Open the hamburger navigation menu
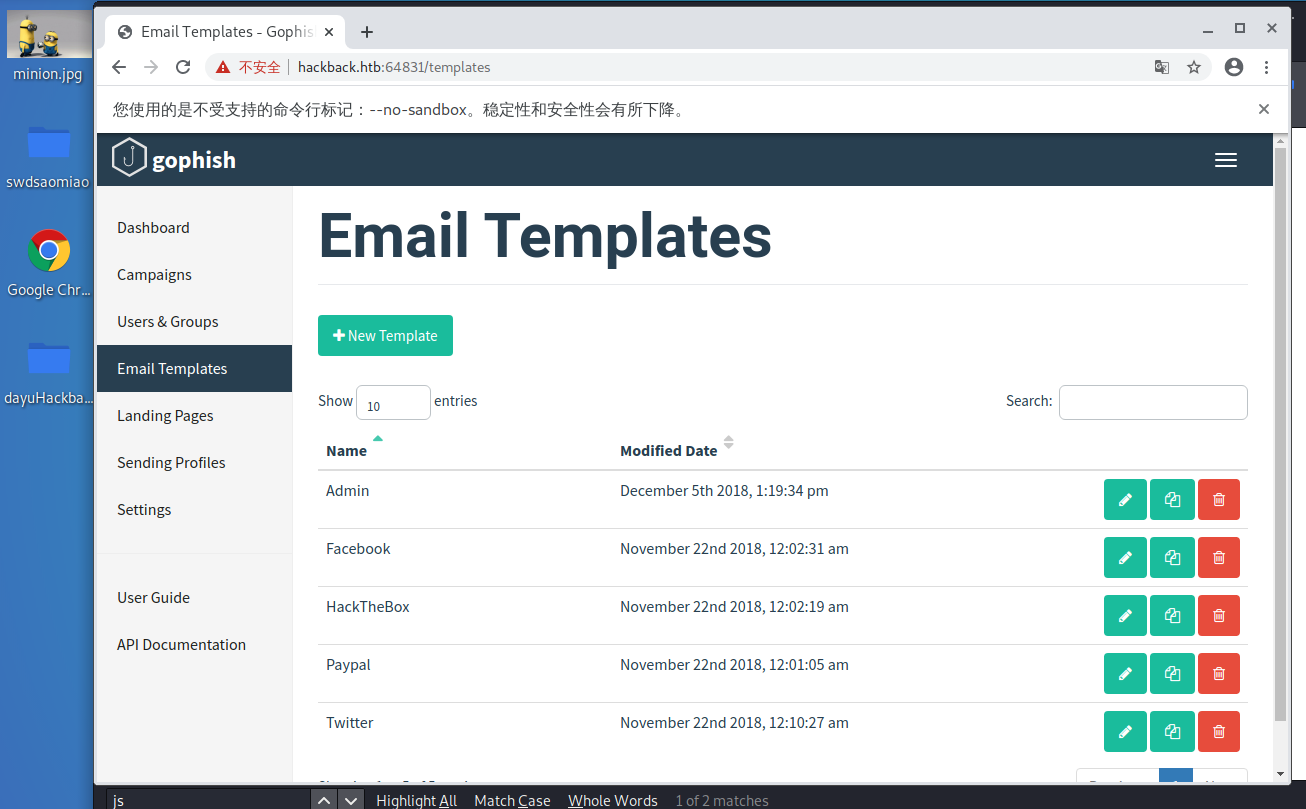1306x809 pixels. [x=1226, y=160]
